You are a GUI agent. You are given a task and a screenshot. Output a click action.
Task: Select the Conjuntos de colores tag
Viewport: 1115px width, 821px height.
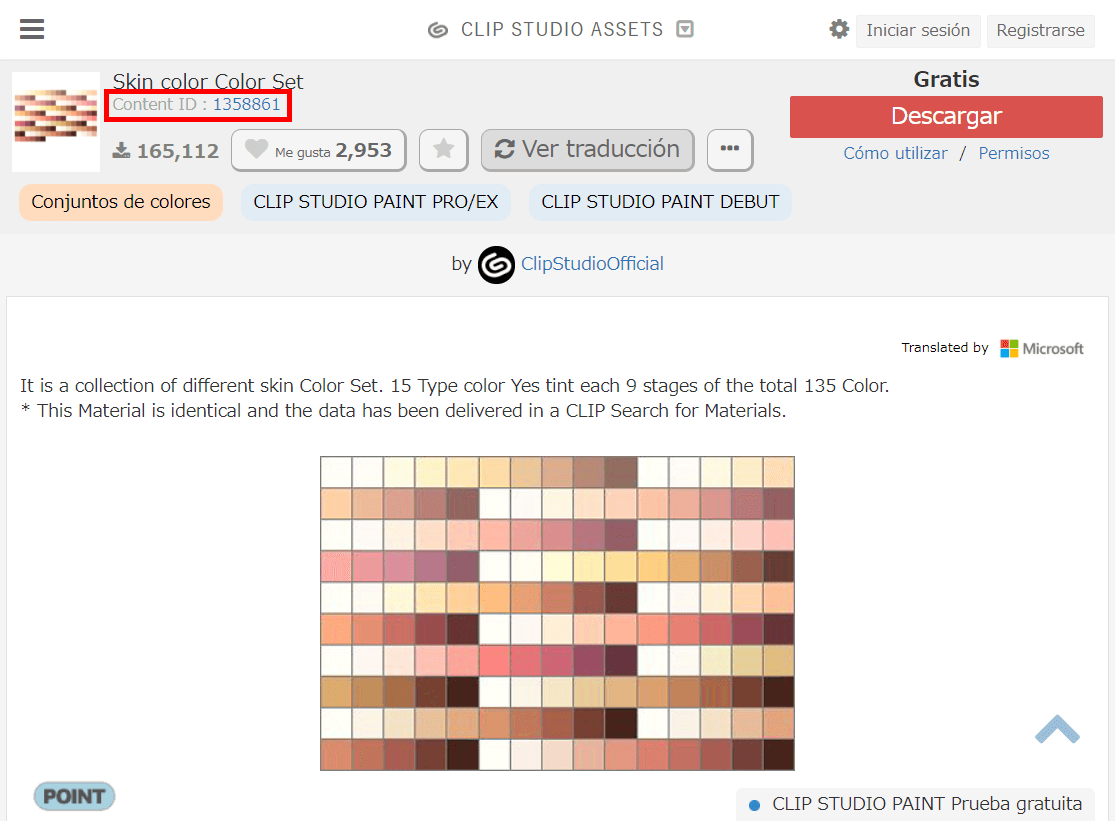pyautogui.click(x=121, y=202)
